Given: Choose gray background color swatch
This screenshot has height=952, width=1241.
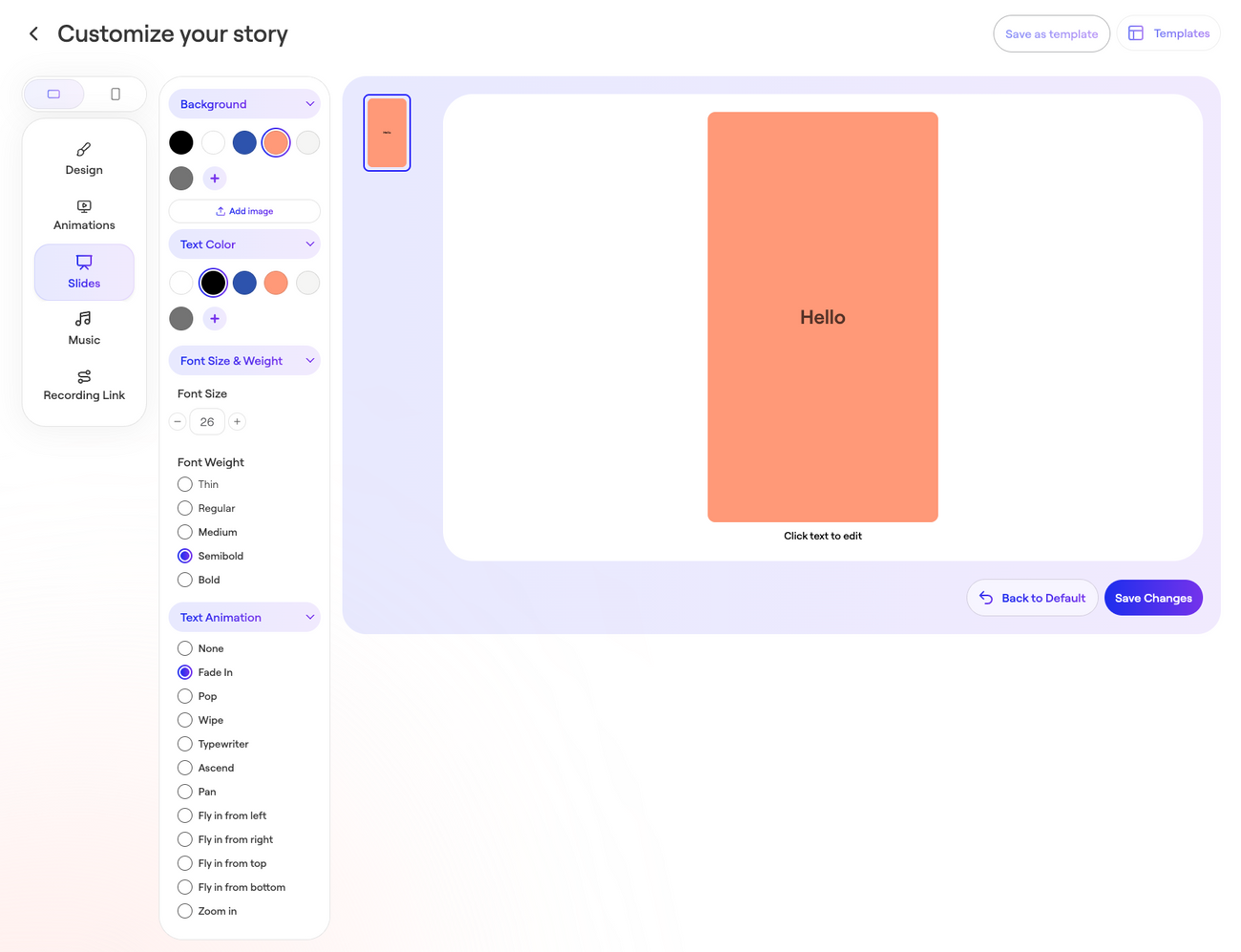Looking at the screenshot, I should click(x=181, y=179).
